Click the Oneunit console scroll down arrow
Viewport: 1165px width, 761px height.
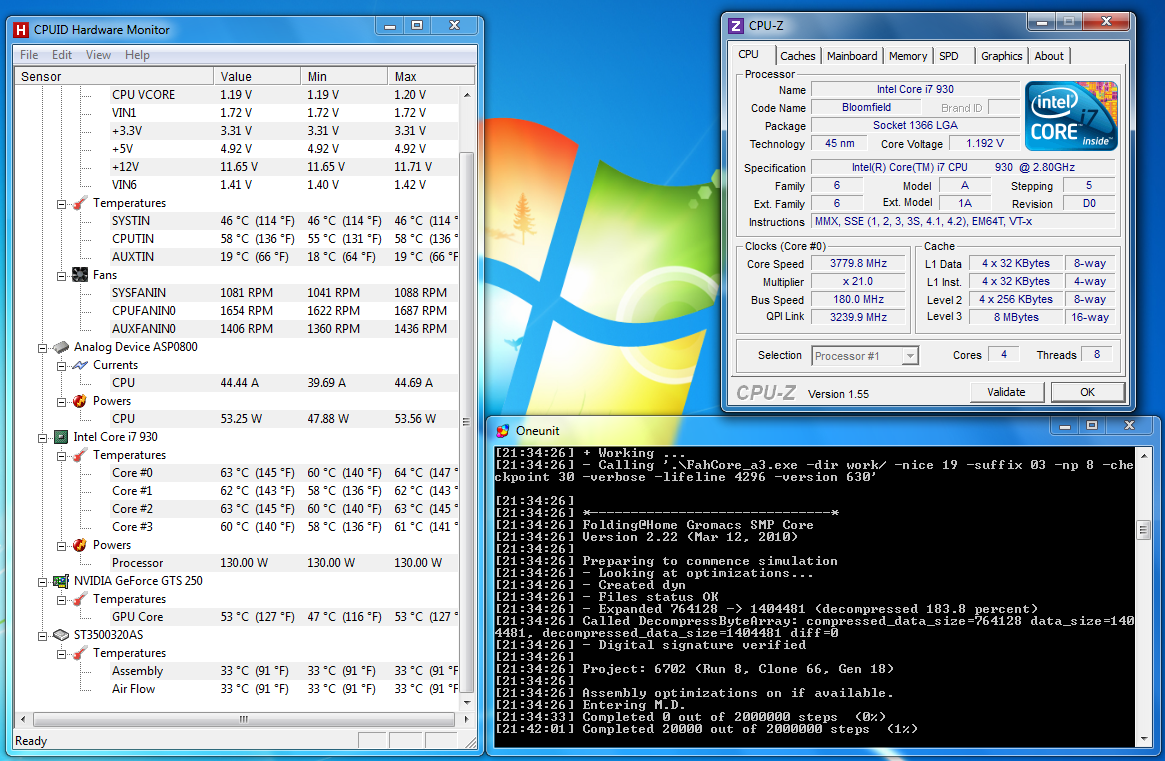click(1143, 739)
